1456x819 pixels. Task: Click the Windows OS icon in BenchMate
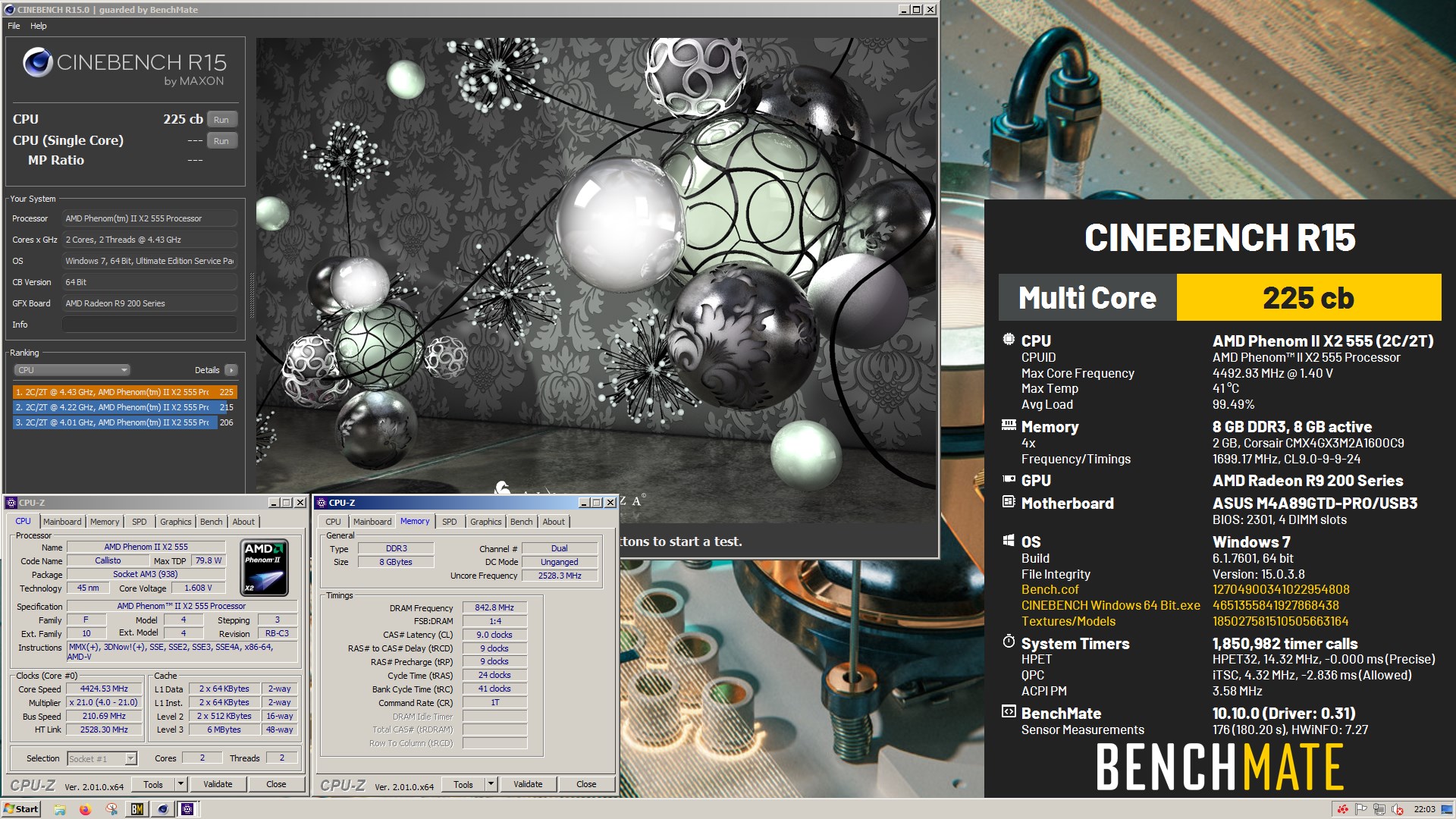click(1009, 540)
